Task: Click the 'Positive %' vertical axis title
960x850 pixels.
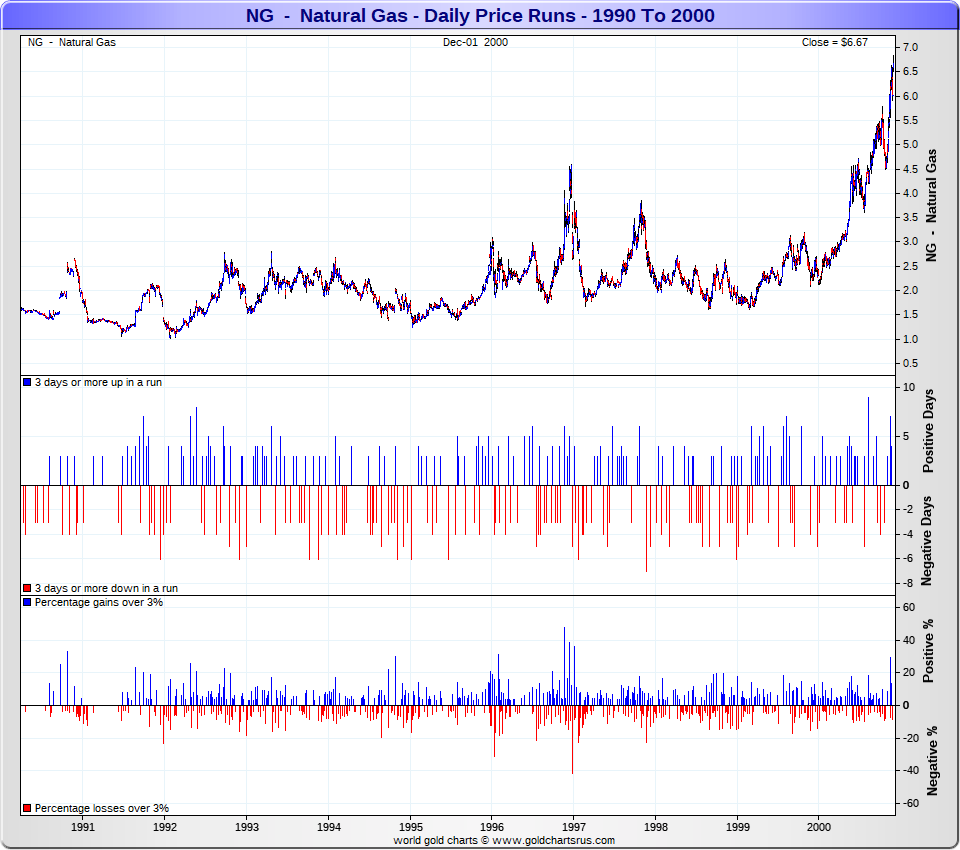Action: pos(928,651)
